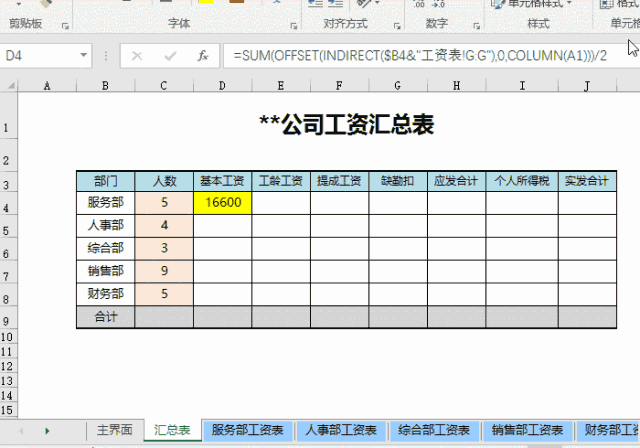
Task: Click the 实发合计 header cell
Action: (587, 181)
